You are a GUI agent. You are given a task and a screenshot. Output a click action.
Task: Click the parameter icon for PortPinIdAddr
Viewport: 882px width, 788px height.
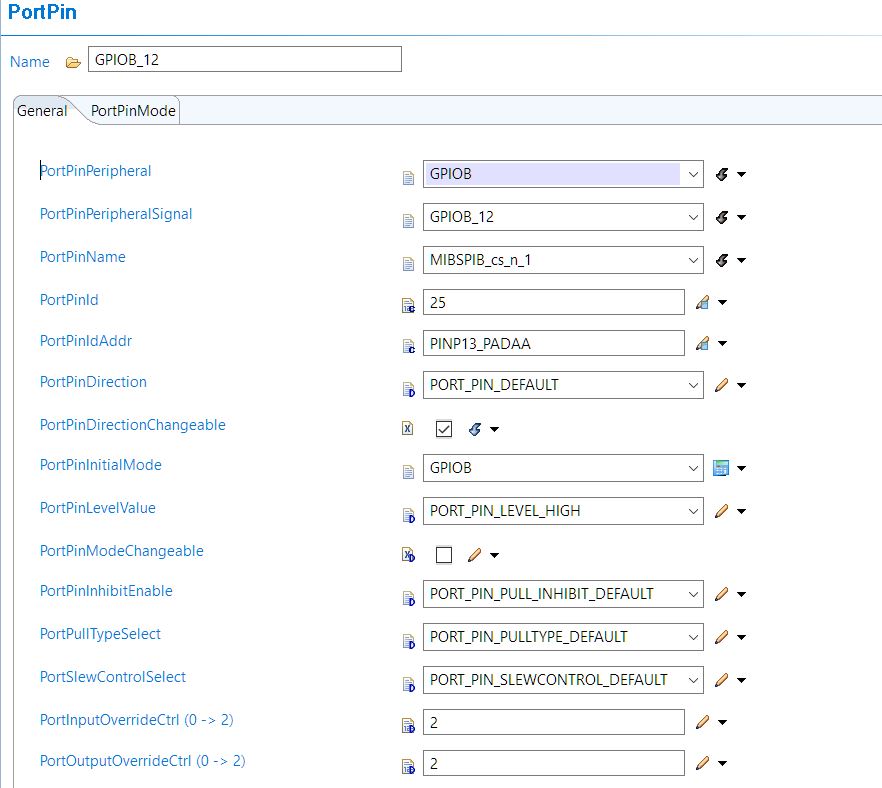click(x=408, y=346)
